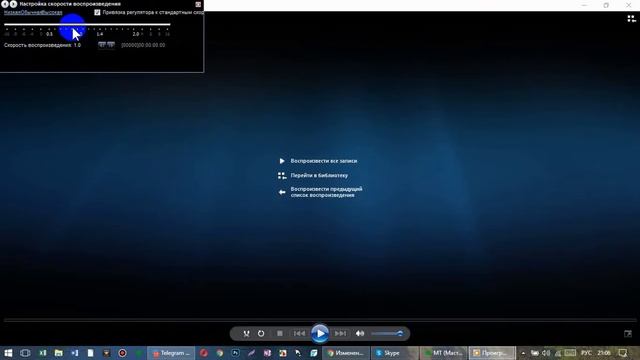
Task: Adjust the player volume slider
Action: point(387,333)
